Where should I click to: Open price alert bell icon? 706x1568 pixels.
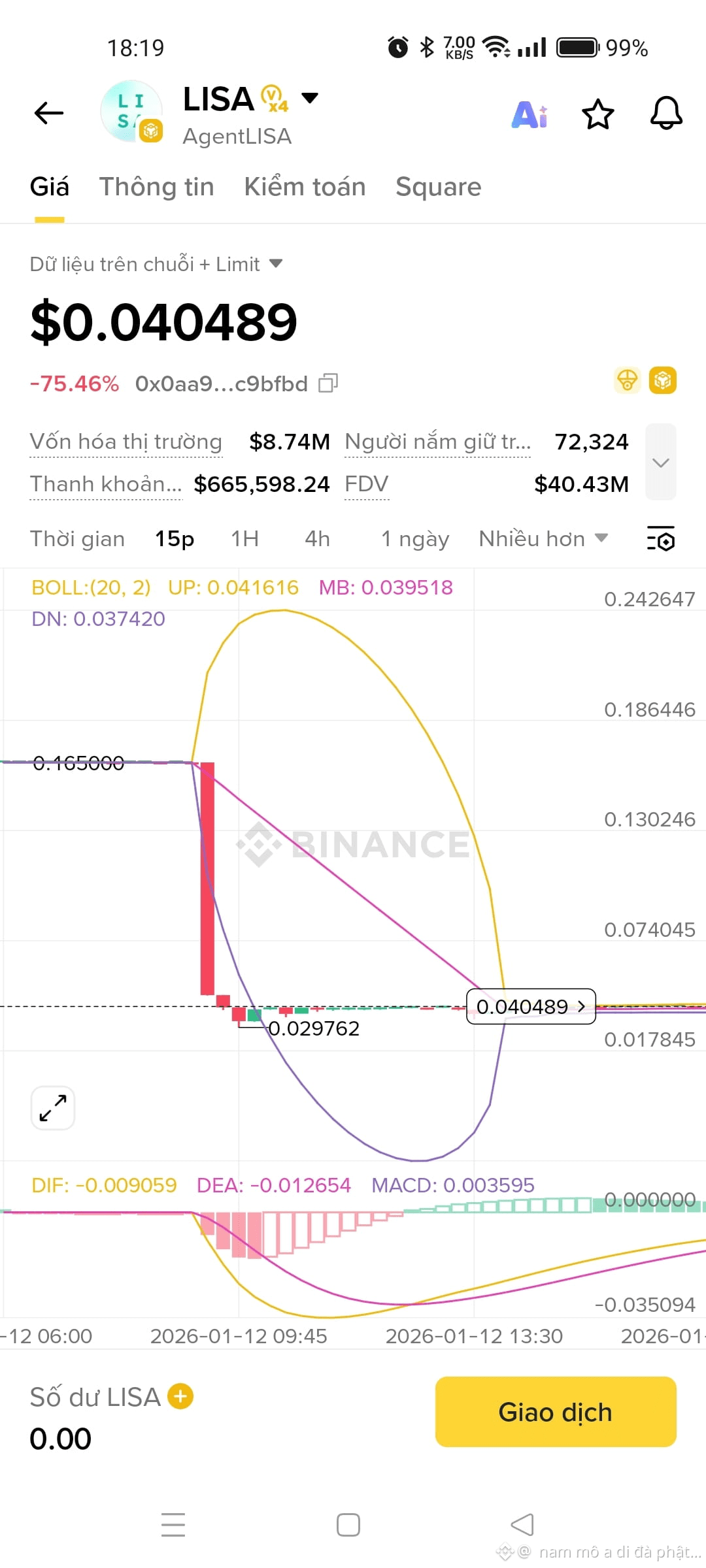coord(666,114)
